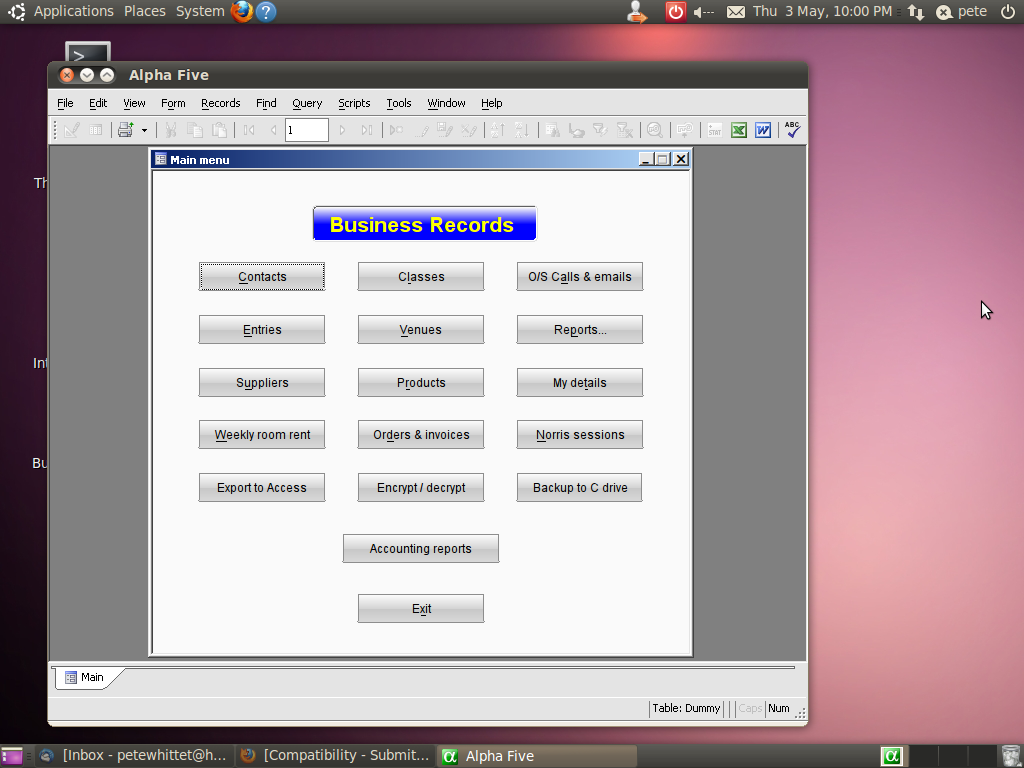Export to Word toolbar icon
Image resolution: width=1024 pixels, height=768 pixels.
pyautogui.click(x=763, y=130)
